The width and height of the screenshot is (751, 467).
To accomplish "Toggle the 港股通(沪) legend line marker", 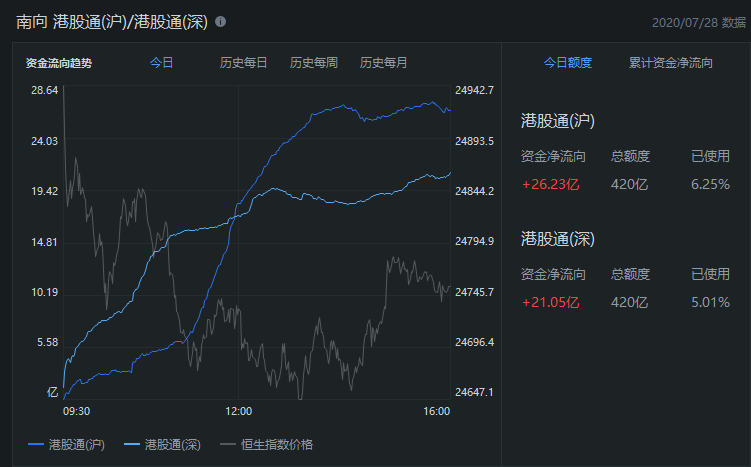I will (36, 444).
